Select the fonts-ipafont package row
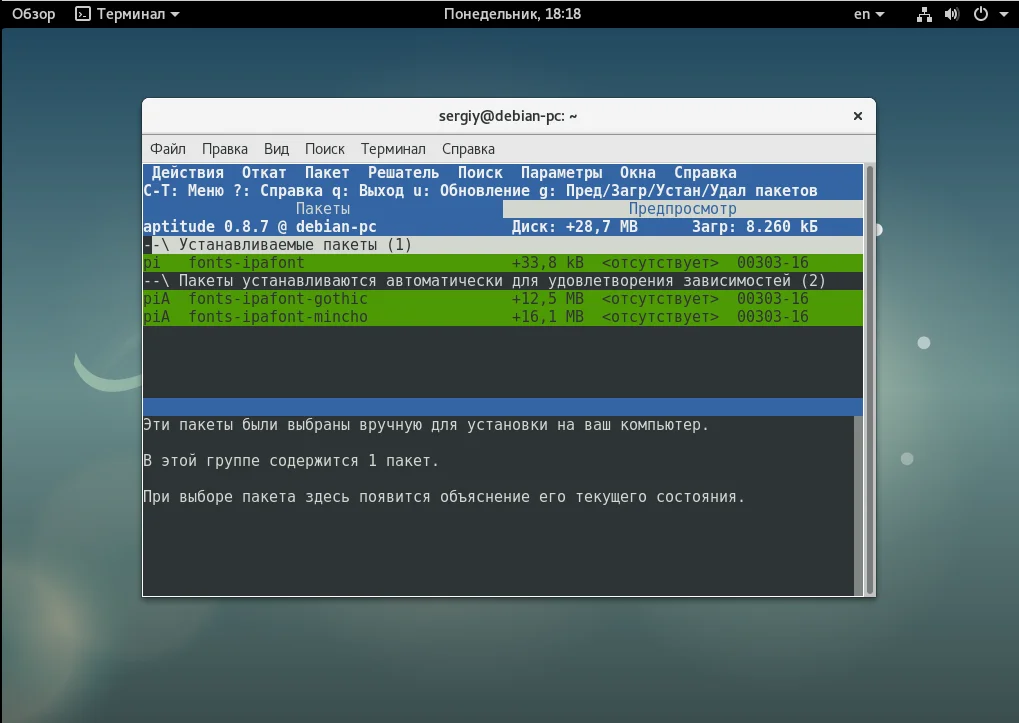The width and height of the screenshot is (1019, 723). click(x=503, y=262)
